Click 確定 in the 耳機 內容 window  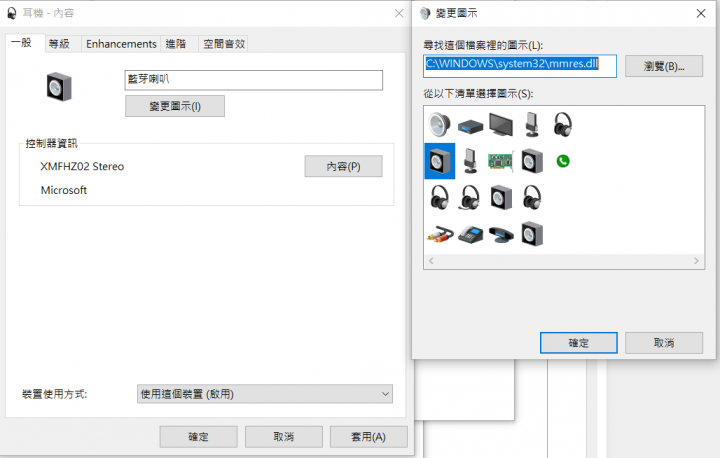click(x=198, y=436)
